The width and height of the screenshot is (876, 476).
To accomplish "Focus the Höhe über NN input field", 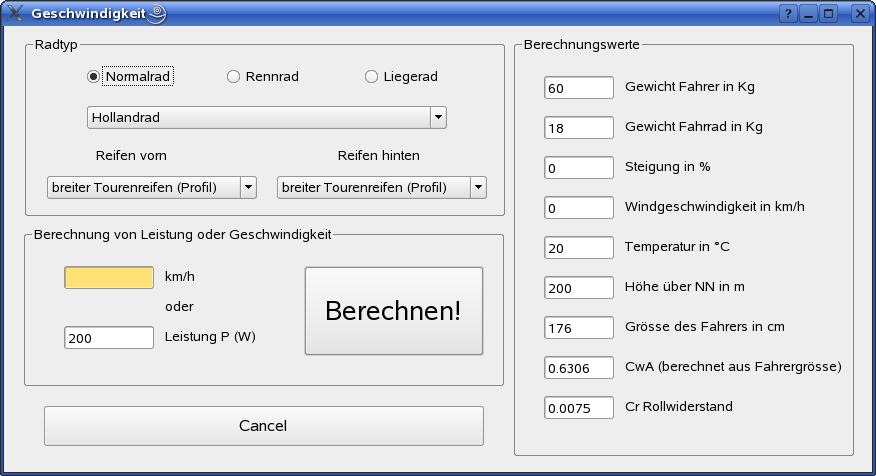I will pos(579,288).
